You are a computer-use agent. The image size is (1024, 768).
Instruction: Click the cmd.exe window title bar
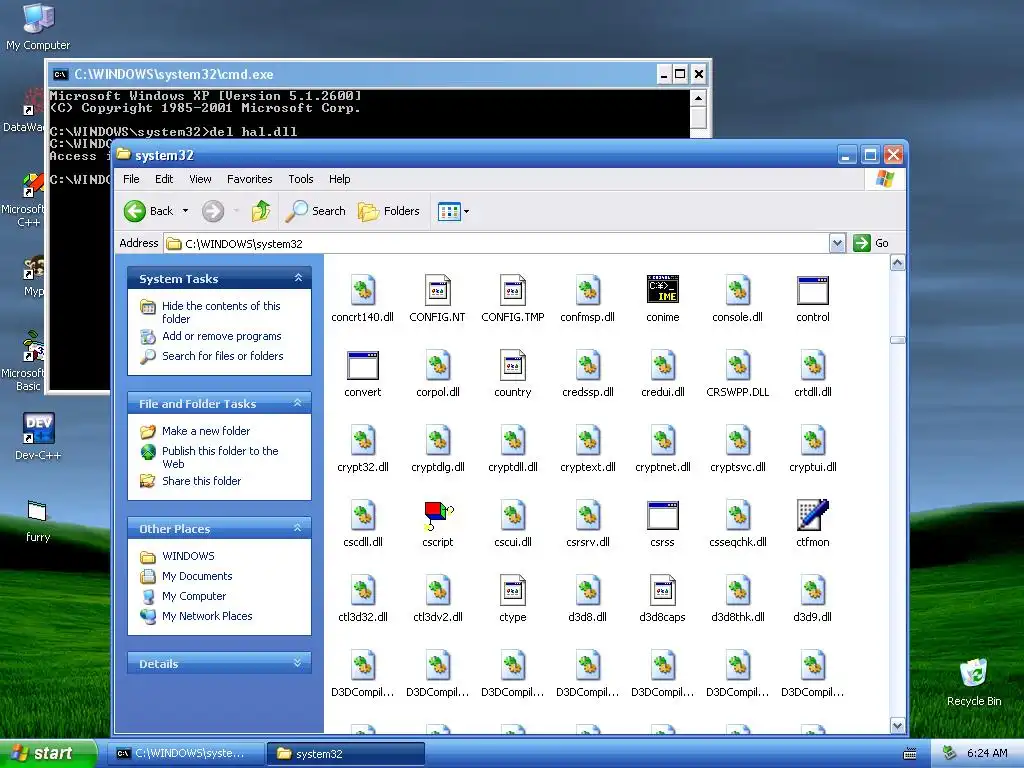[353, 74]
